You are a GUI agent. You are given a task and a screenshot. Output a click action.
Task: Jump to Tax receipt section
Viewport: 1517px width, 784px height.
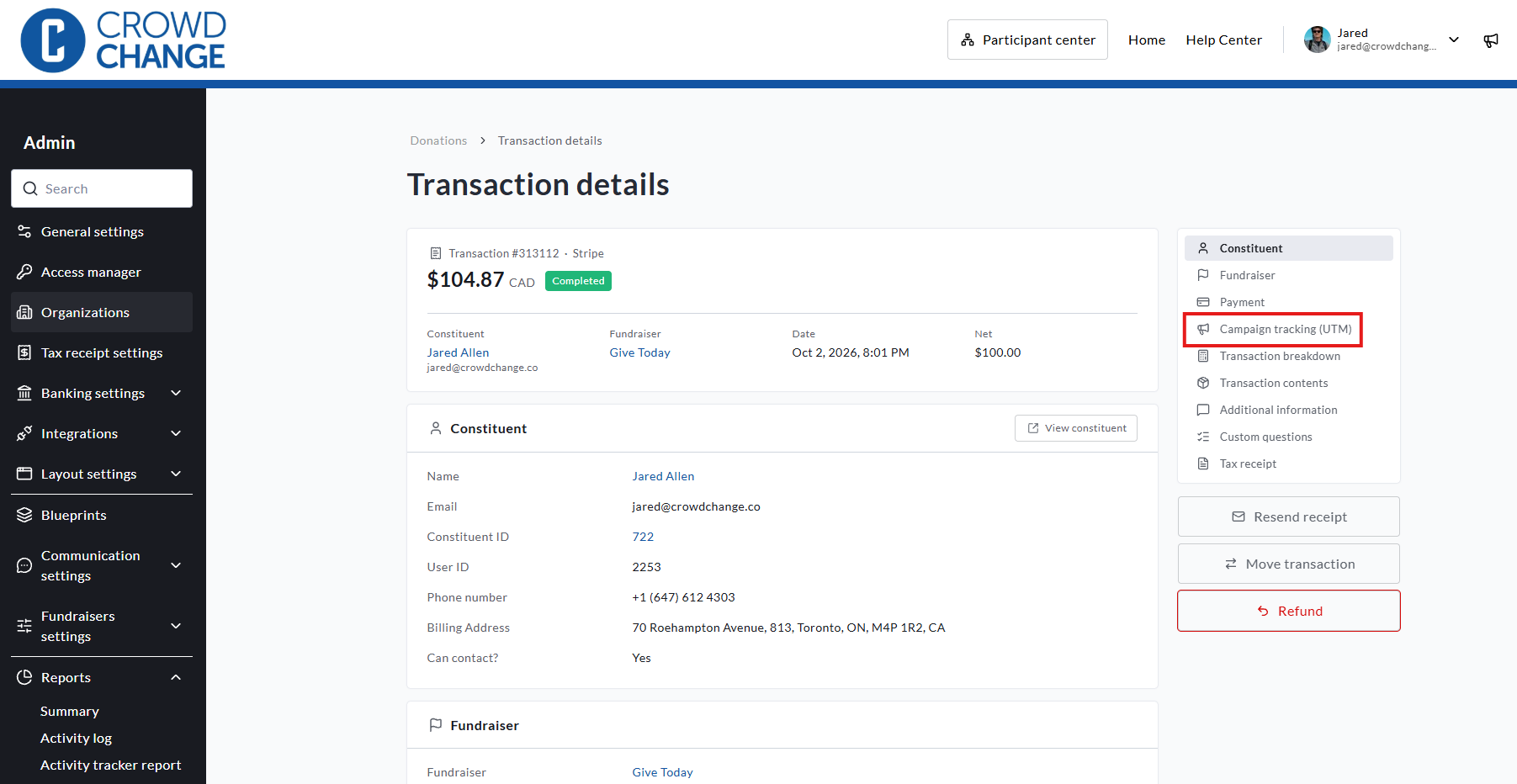[x=1288, y=464]
